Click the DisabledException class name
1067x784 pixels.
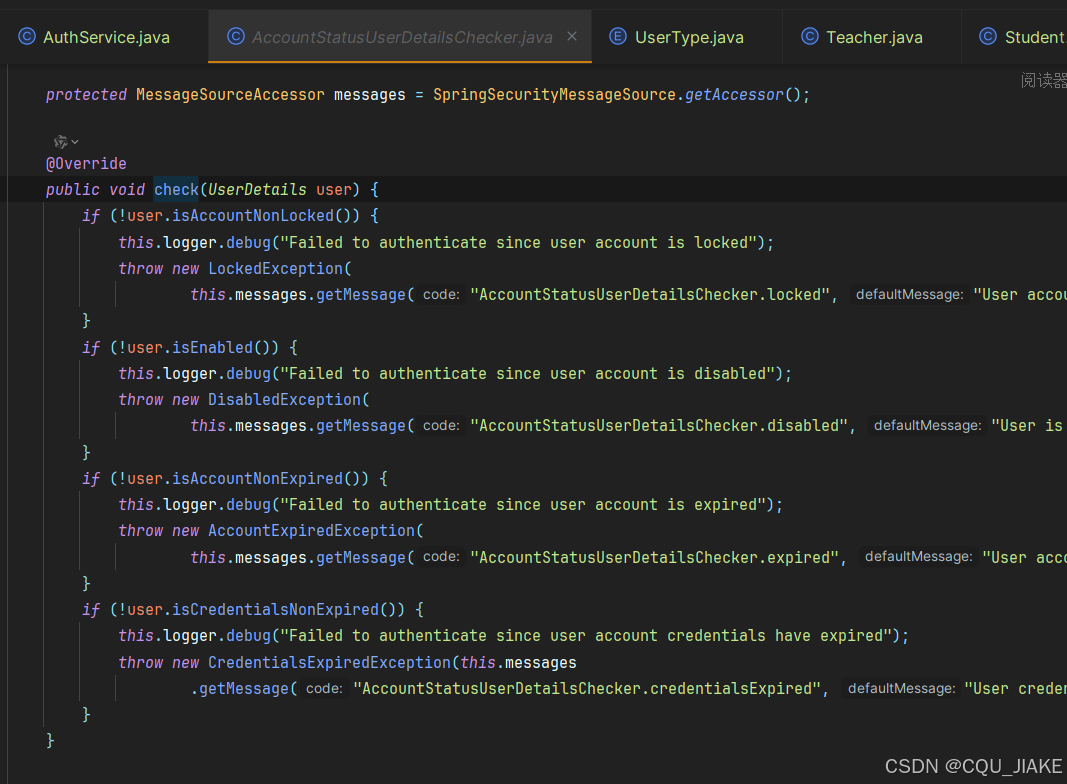click(x=284, y=400)
